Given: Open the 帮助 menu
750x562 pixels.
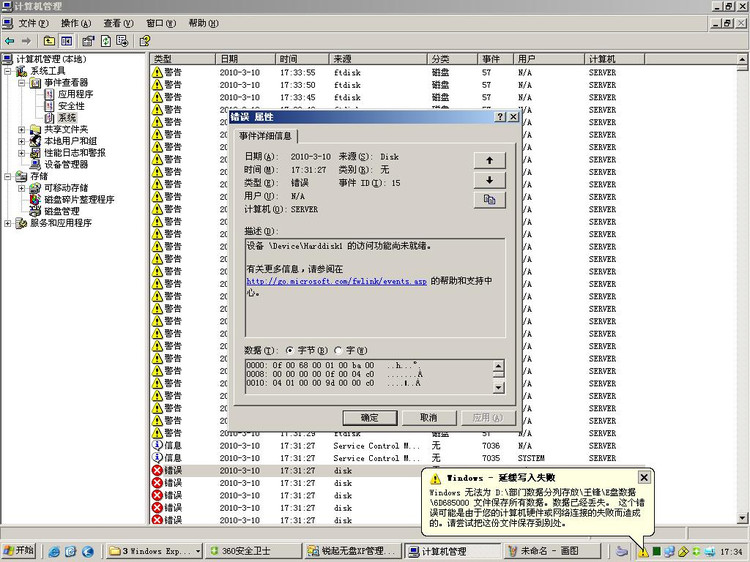Looking at the screenshot, I should coord(203,23).
